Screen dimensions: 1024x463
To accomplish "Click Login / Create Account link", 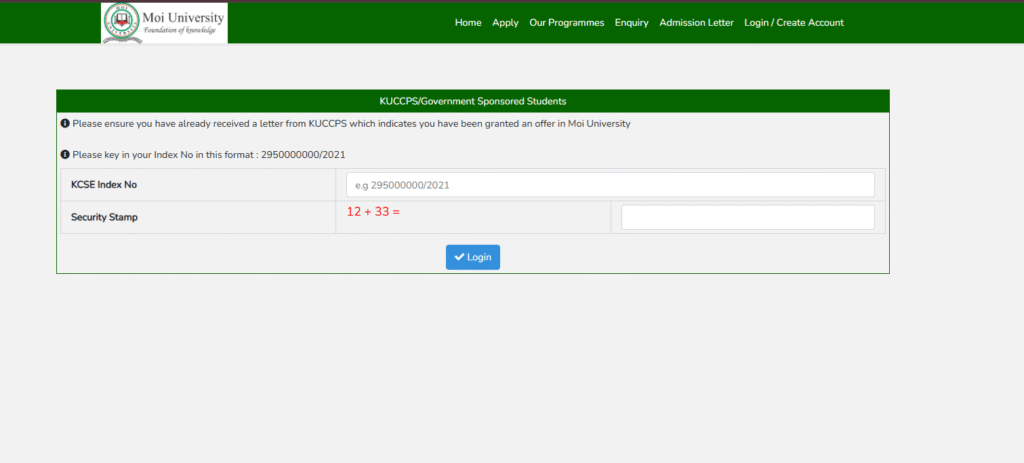I will click(x=794, y=23).
